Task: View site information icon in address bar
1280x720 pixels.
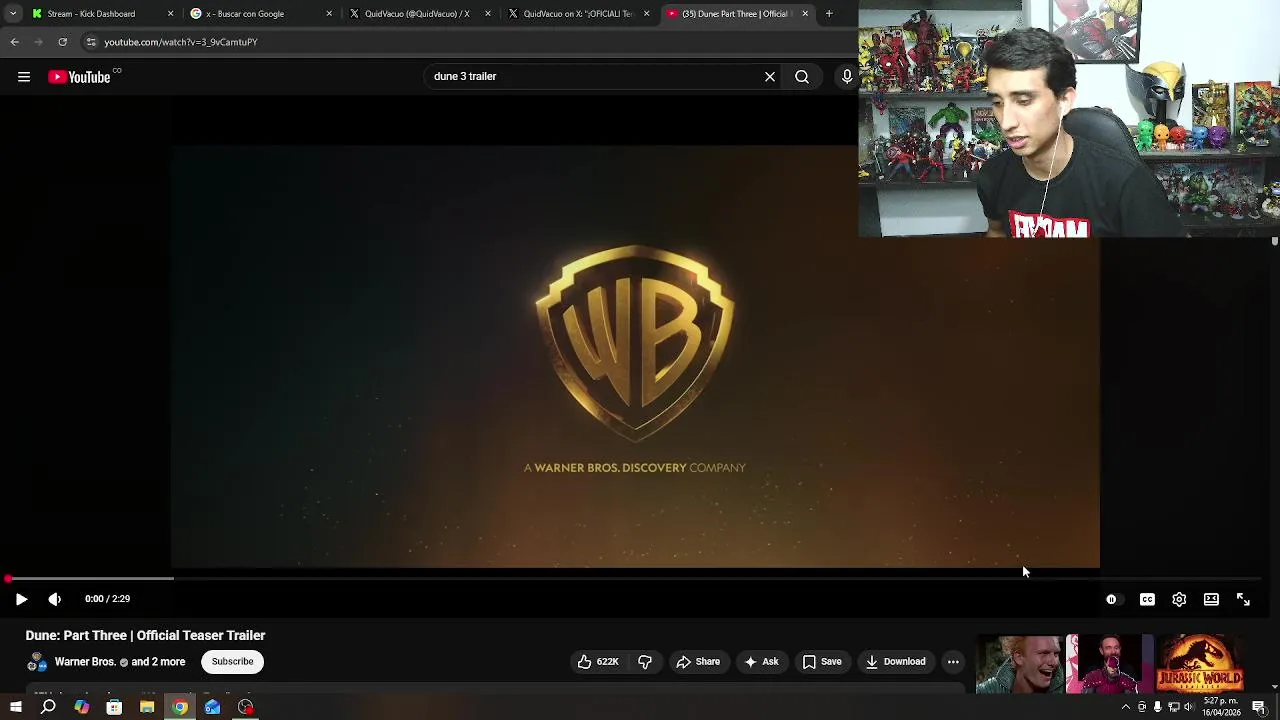Action: click(91, 42)
